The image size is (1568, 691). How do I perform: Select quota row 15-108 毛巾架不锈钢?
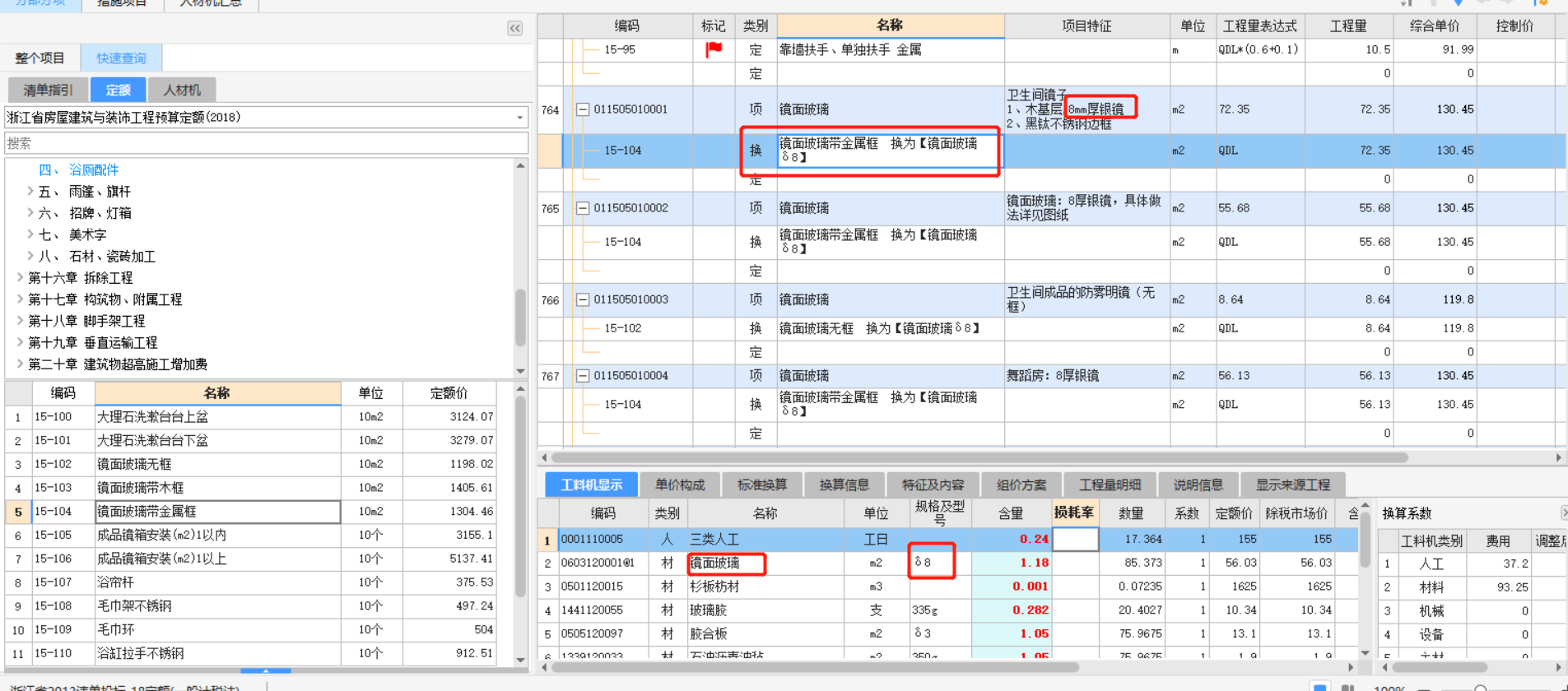pos(251,606)
